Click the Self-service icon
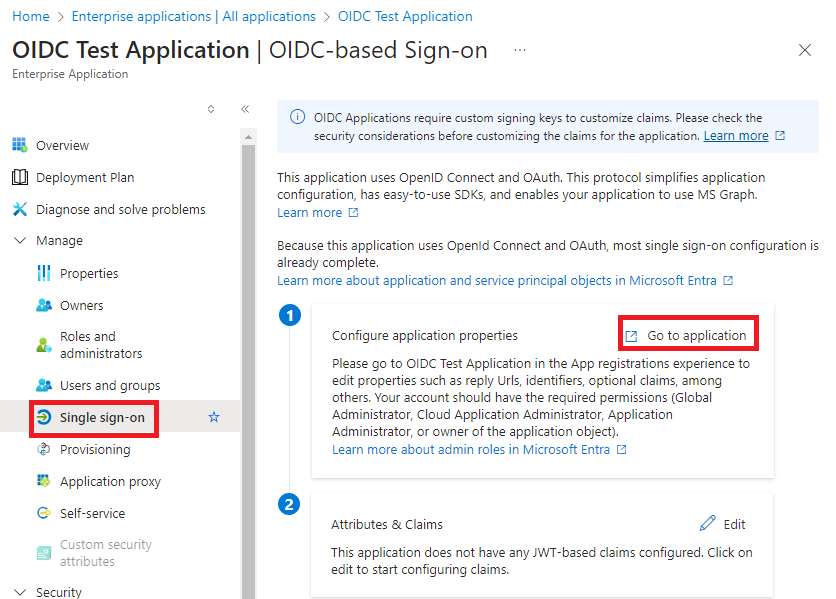 click(x=44, y=513)
